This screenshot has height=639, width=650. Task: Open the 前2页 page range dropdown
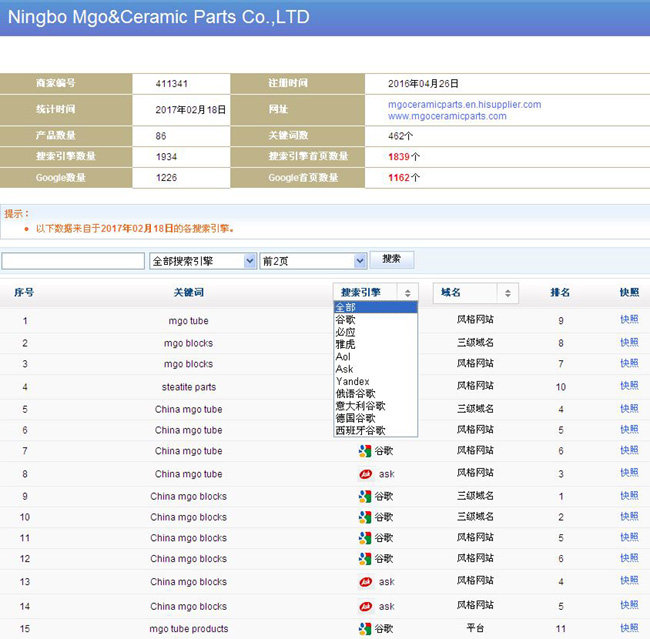click(x=313, y=261)
